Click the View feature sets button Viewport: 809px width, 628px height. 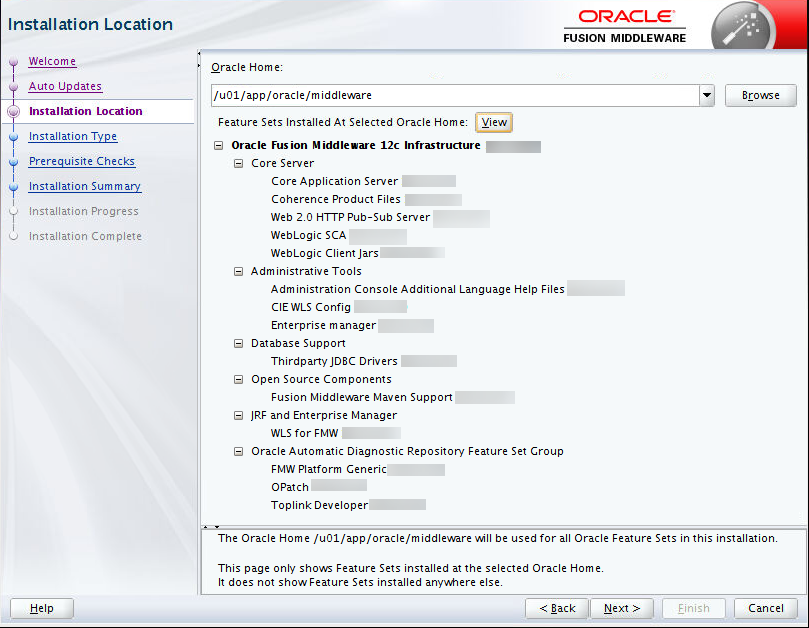[x=494, y=122]
